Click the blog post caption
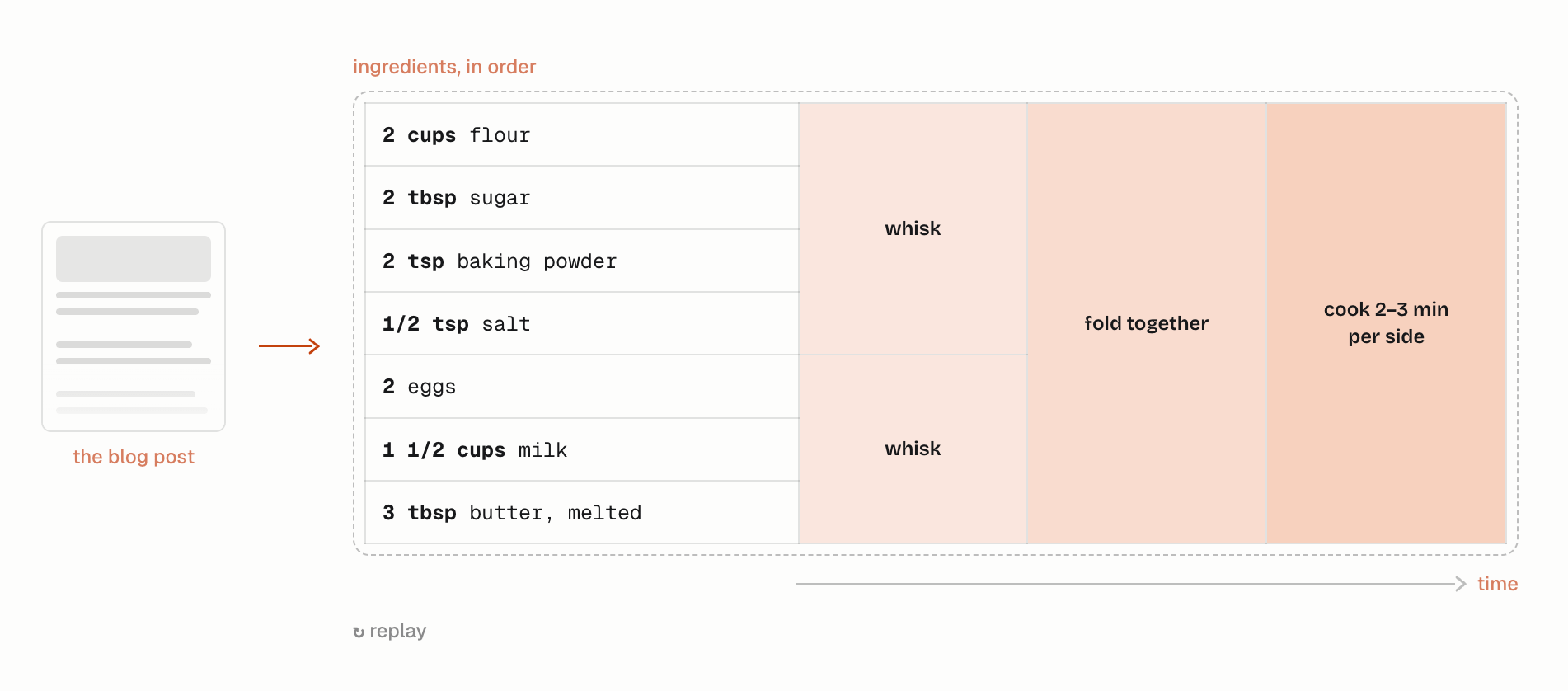This screenshot has height=691, width=1568. coord(134,457)
